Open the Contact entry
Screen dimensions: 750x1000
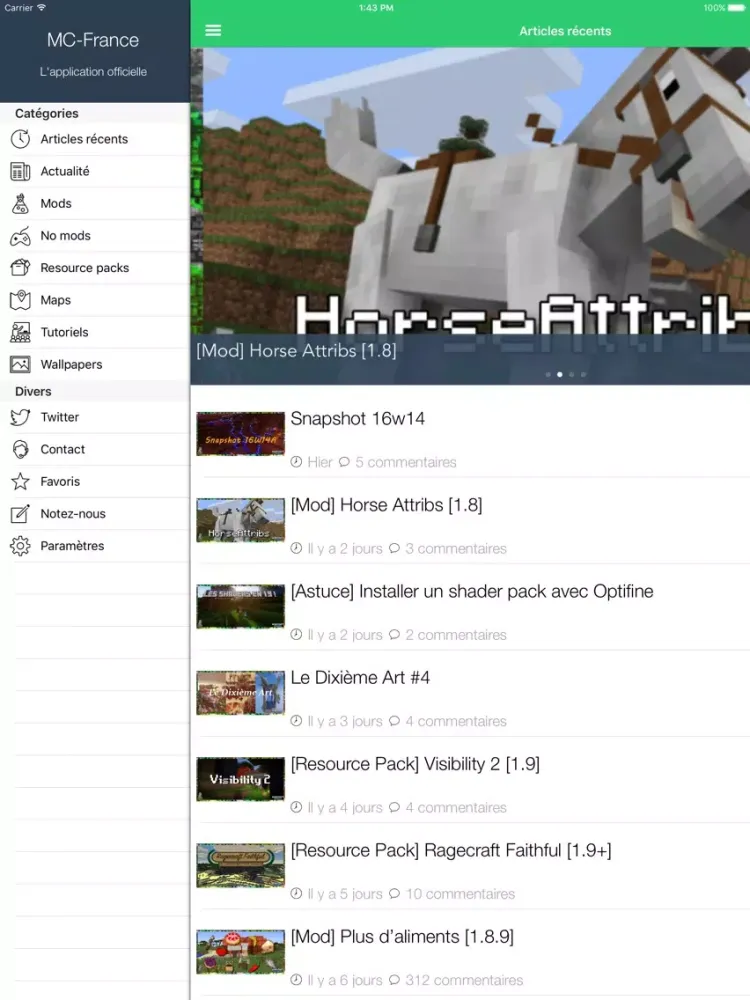[x=62, y=449]
